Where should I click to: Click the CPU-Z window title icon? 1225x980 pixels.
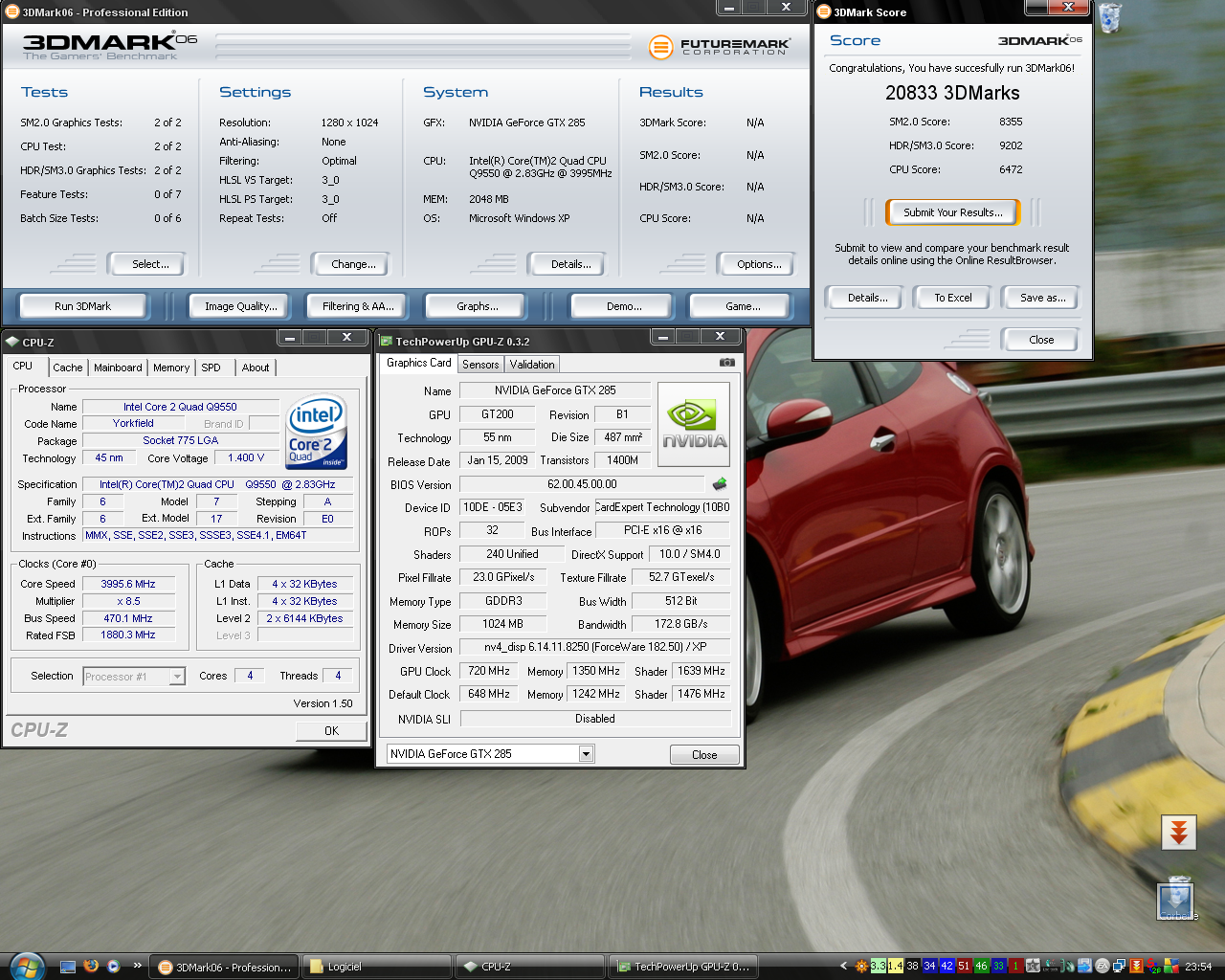(x=12, y=342)
